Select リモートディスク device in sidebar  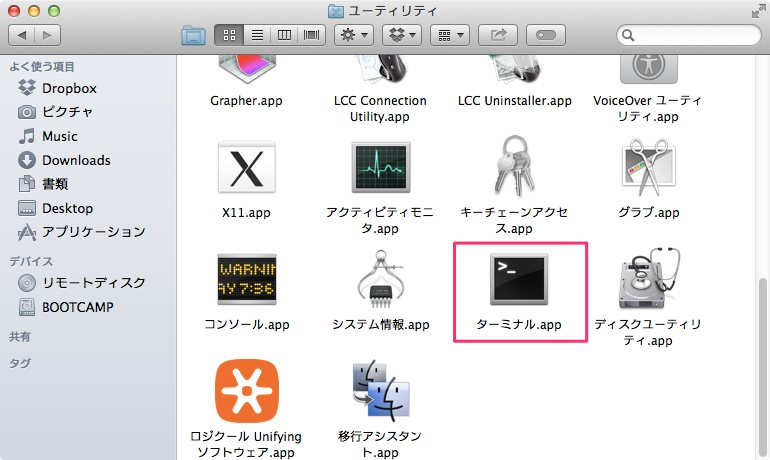[82, 283]
